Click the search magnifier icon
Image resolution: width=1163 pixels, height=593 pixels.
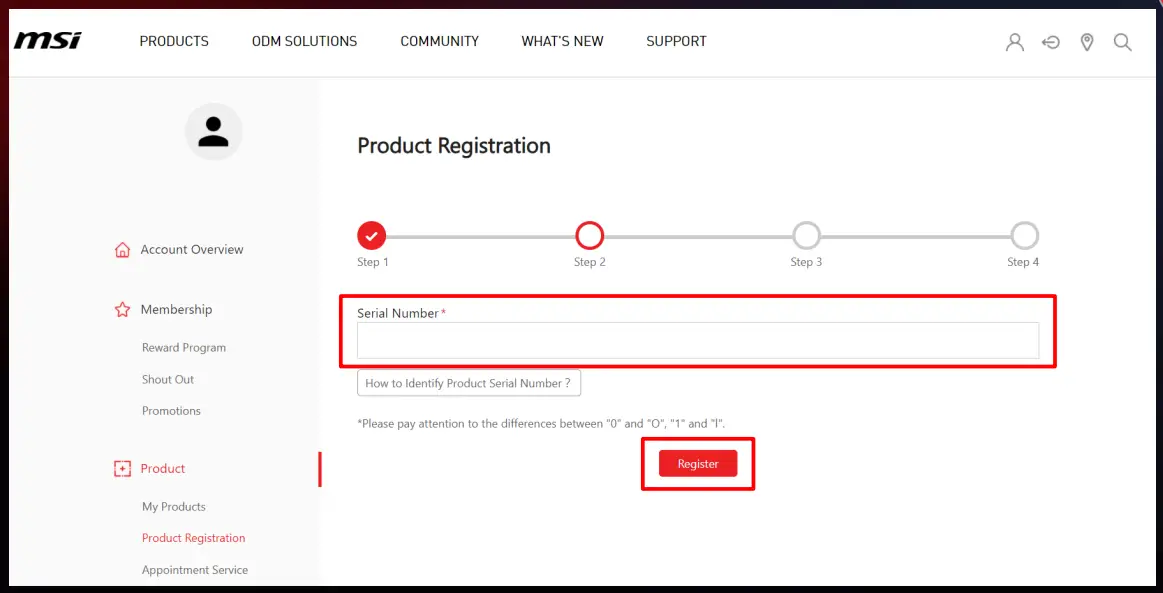click(x=1123, y=42)
